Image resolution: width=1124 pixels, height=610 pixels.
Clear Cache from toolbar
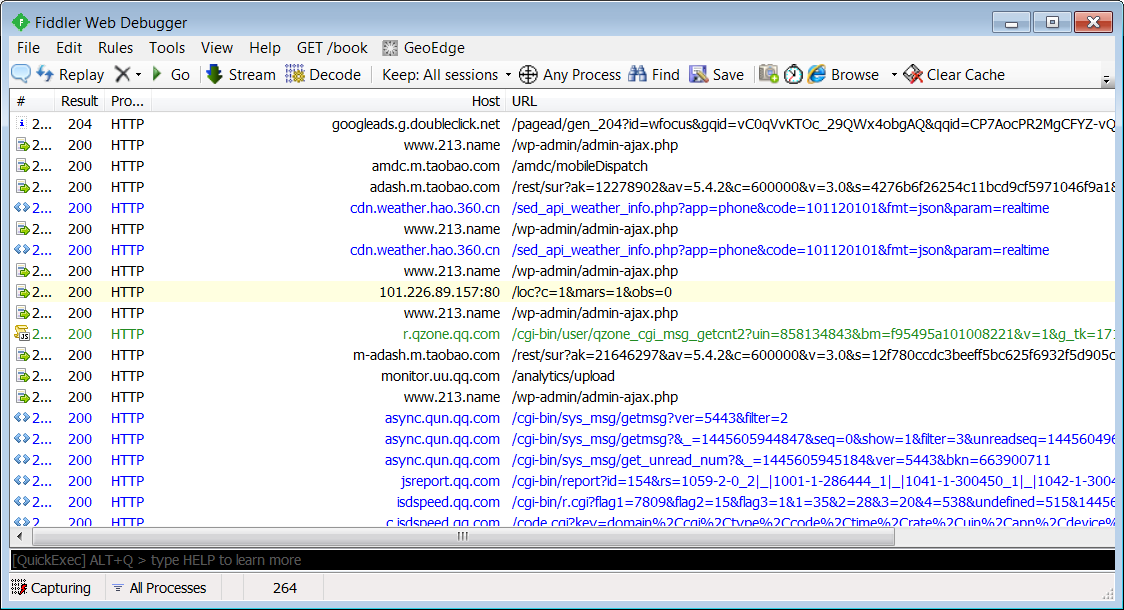[954, 74]
